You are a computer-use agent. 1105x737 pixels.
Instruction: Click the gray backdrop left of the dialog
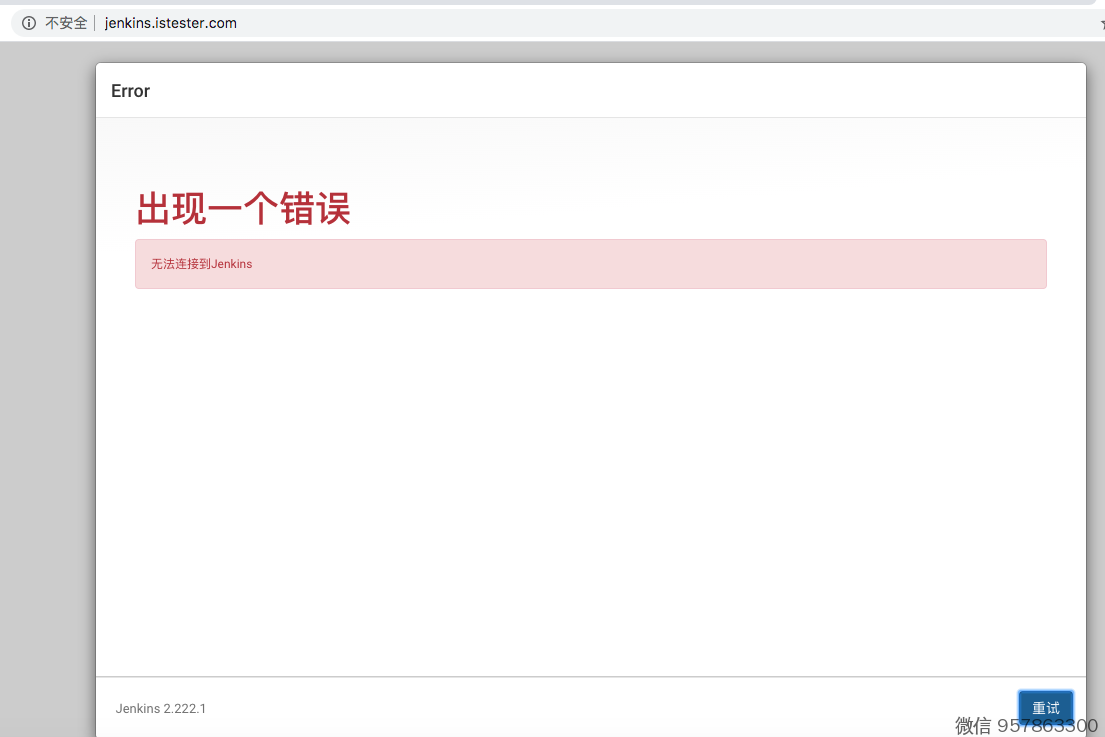(47, 400)
